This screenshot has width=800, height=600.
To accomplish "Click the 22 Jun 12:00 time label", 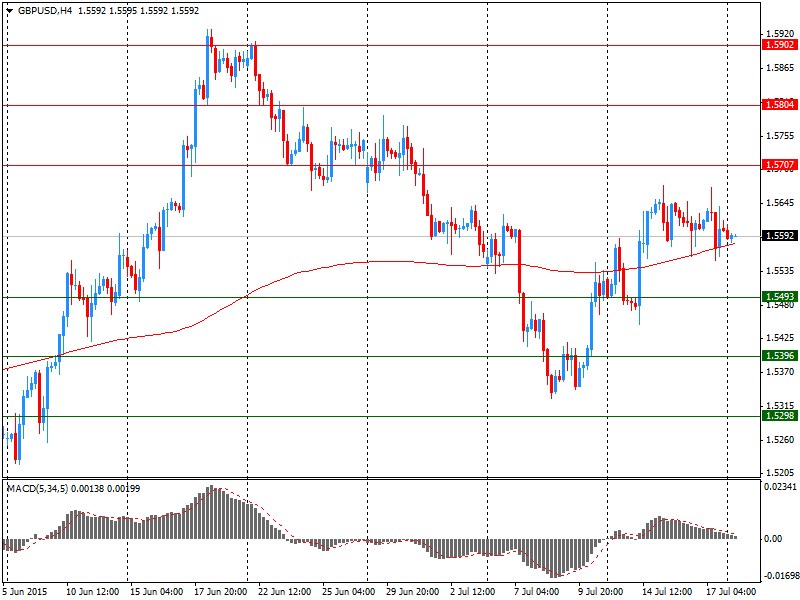I will (285, 592).
